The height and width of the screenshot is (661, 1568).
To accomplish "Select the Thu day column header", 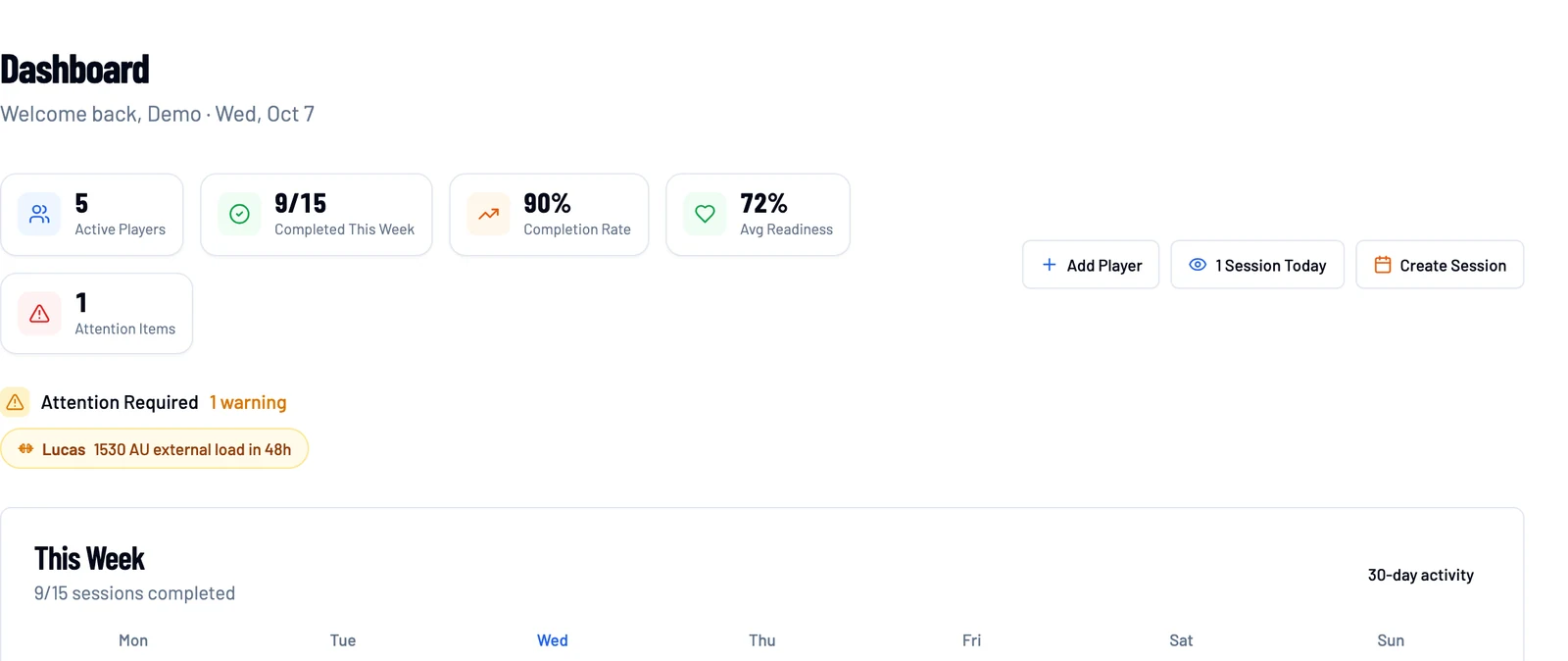I will tap(762, 640).
